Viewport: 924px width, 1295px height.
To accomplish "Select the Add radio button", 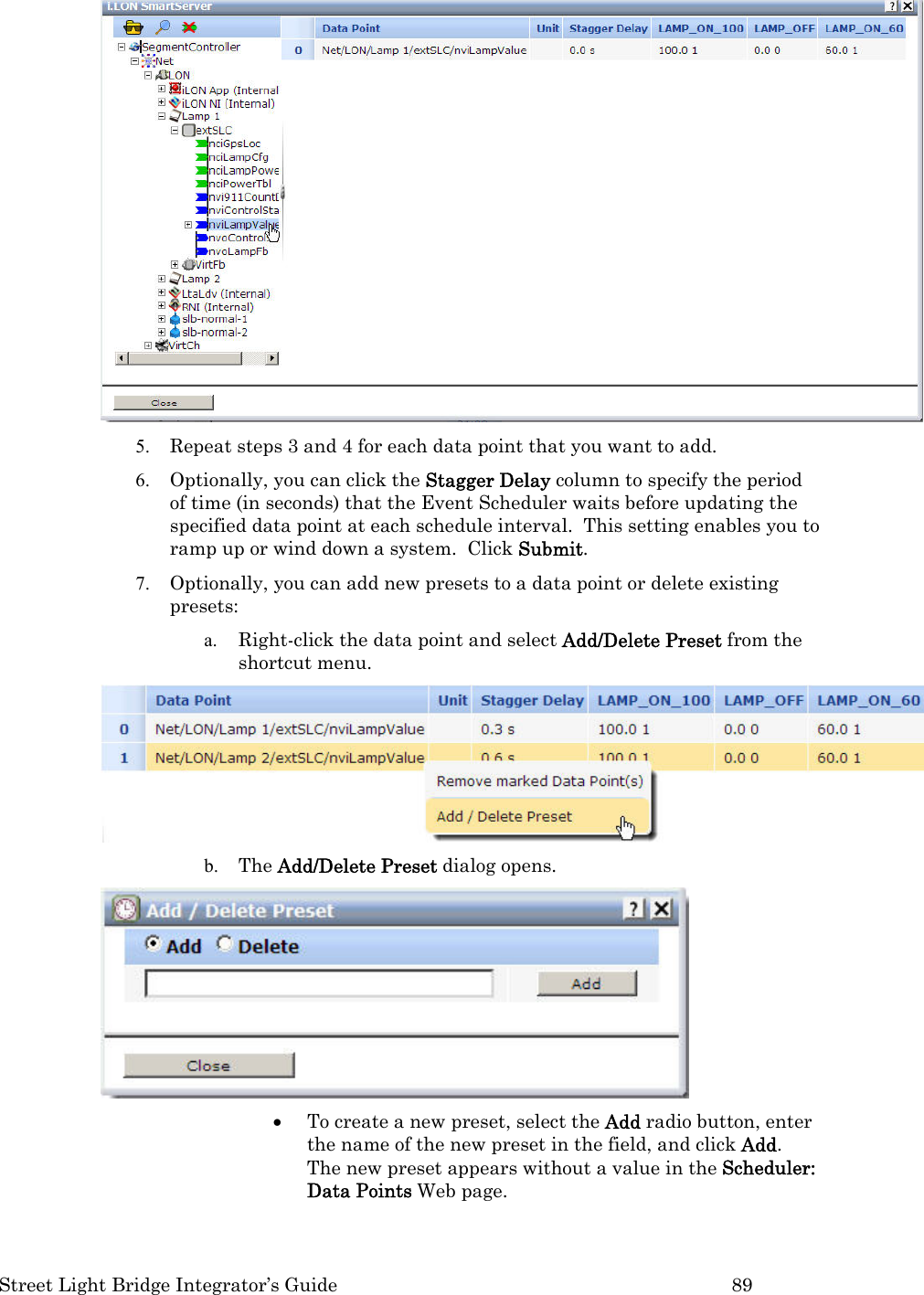I will [154, 944].
